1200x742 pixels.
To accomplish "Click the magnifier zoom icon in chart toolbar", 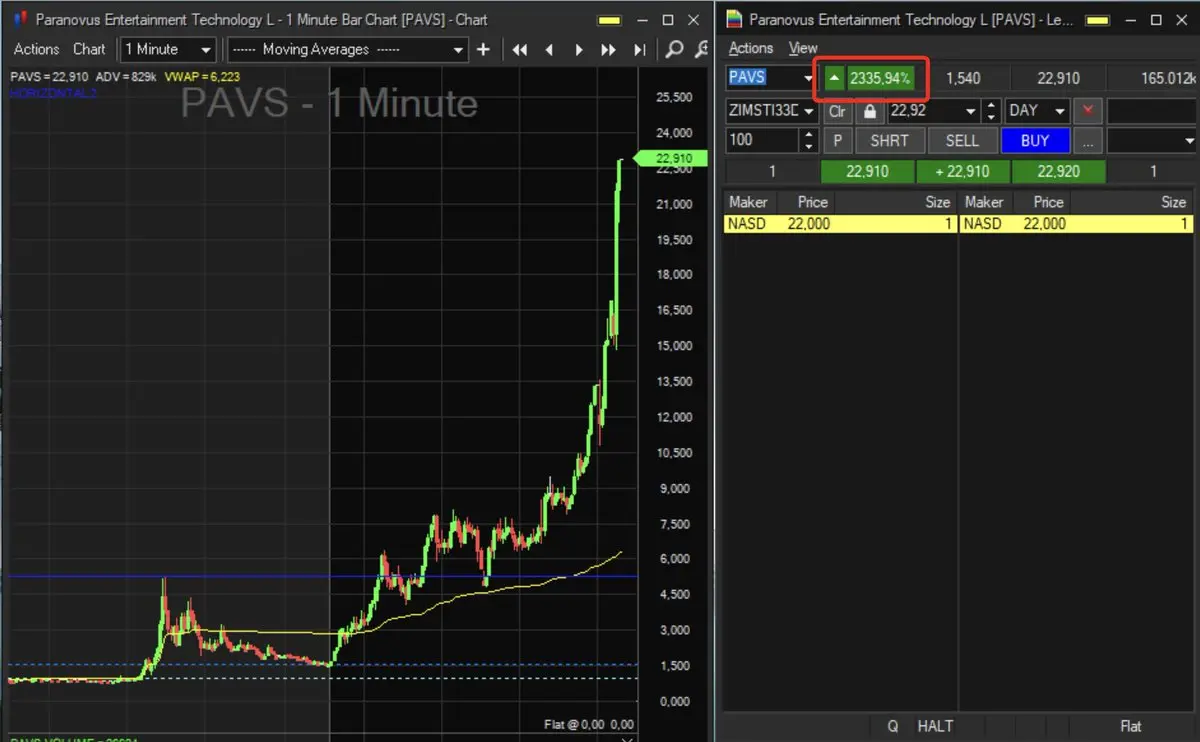I will coord(675,49).
